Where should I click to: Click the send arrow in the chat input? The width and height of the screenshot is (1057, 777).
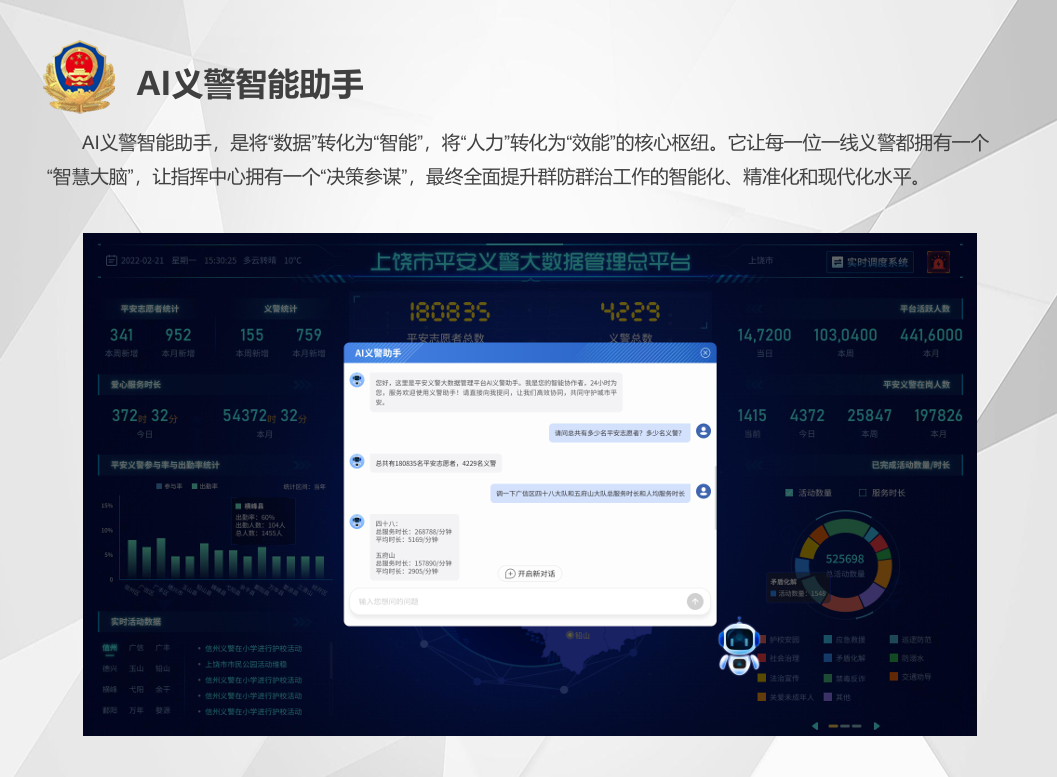[x=695, y=601]
